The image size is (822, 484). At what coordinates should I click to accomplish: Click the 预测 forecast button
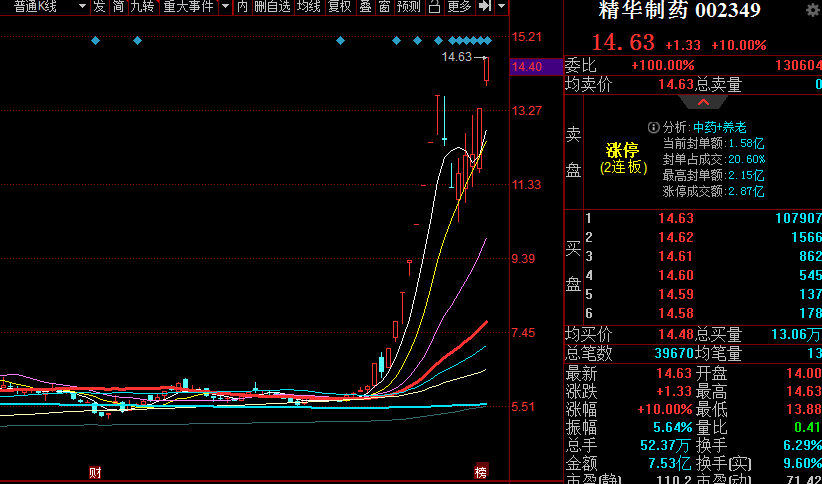(x=408, y=7)
